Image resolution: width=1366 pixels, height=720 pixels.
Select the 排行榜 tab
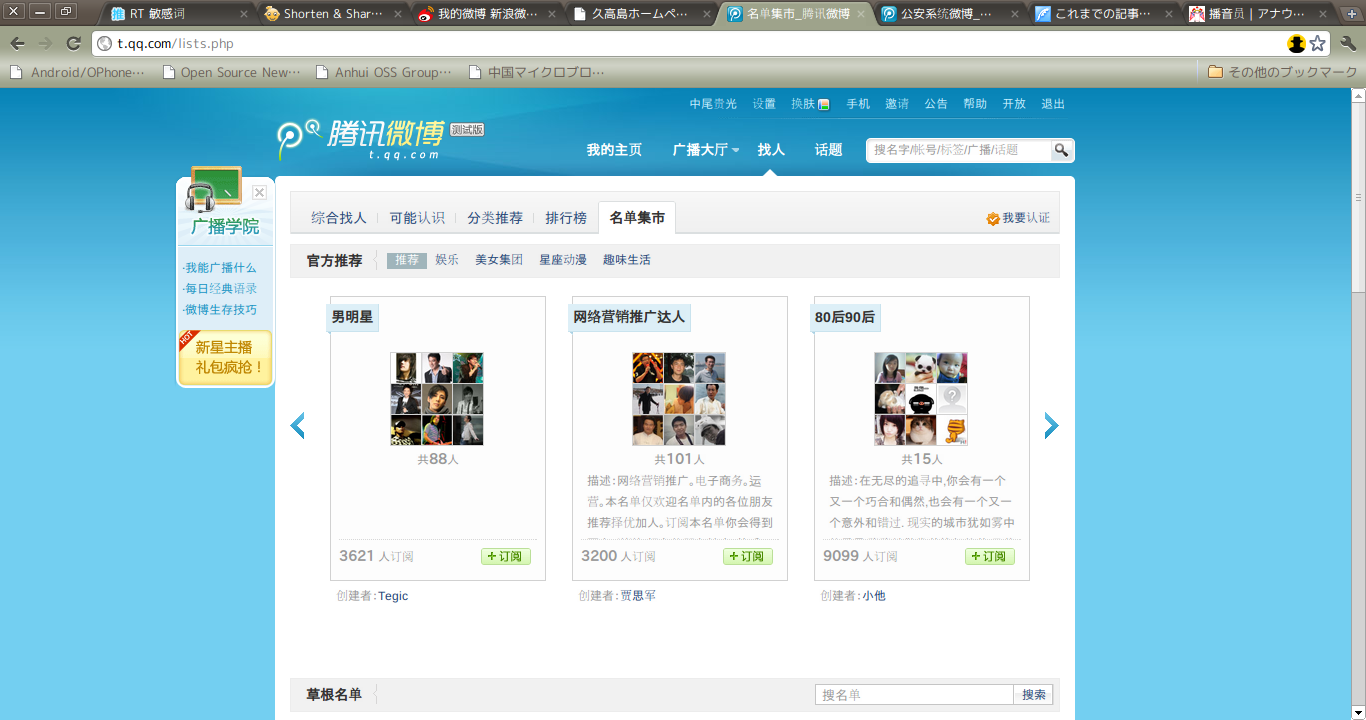(566, 218)
